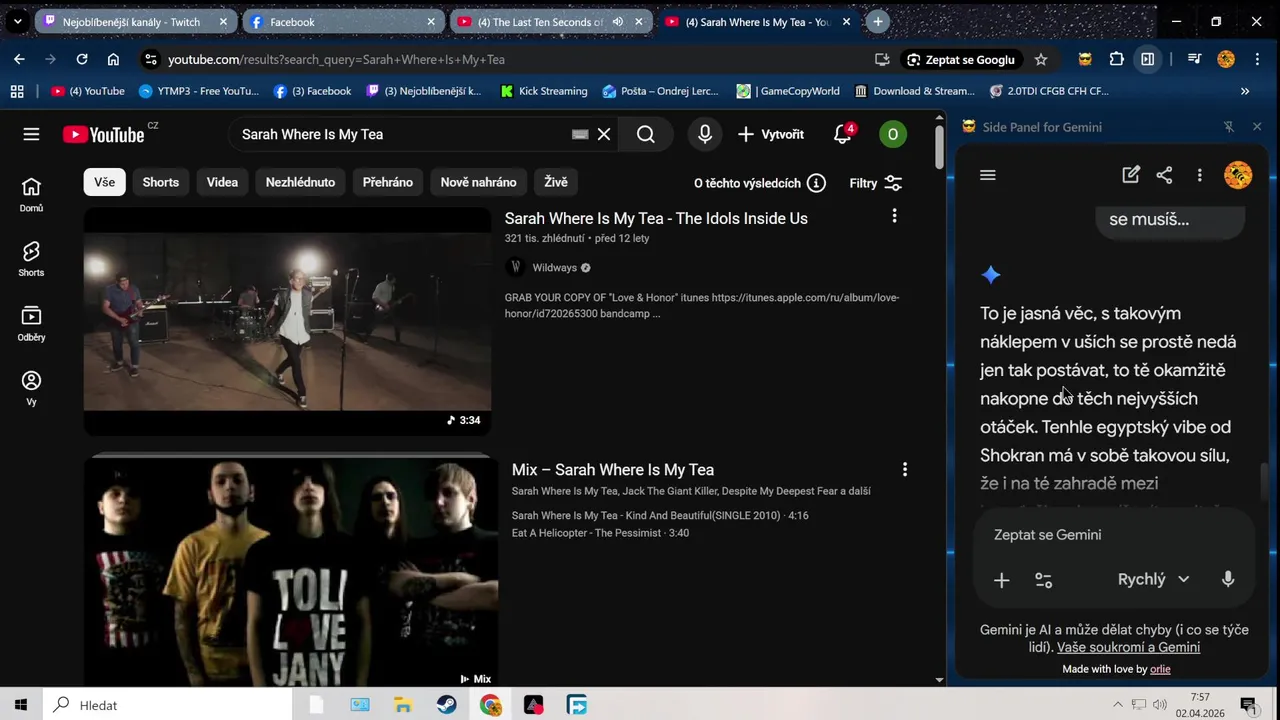Go back in the browser
This screenshot has height=720, width=1280.
coord(19,59)
